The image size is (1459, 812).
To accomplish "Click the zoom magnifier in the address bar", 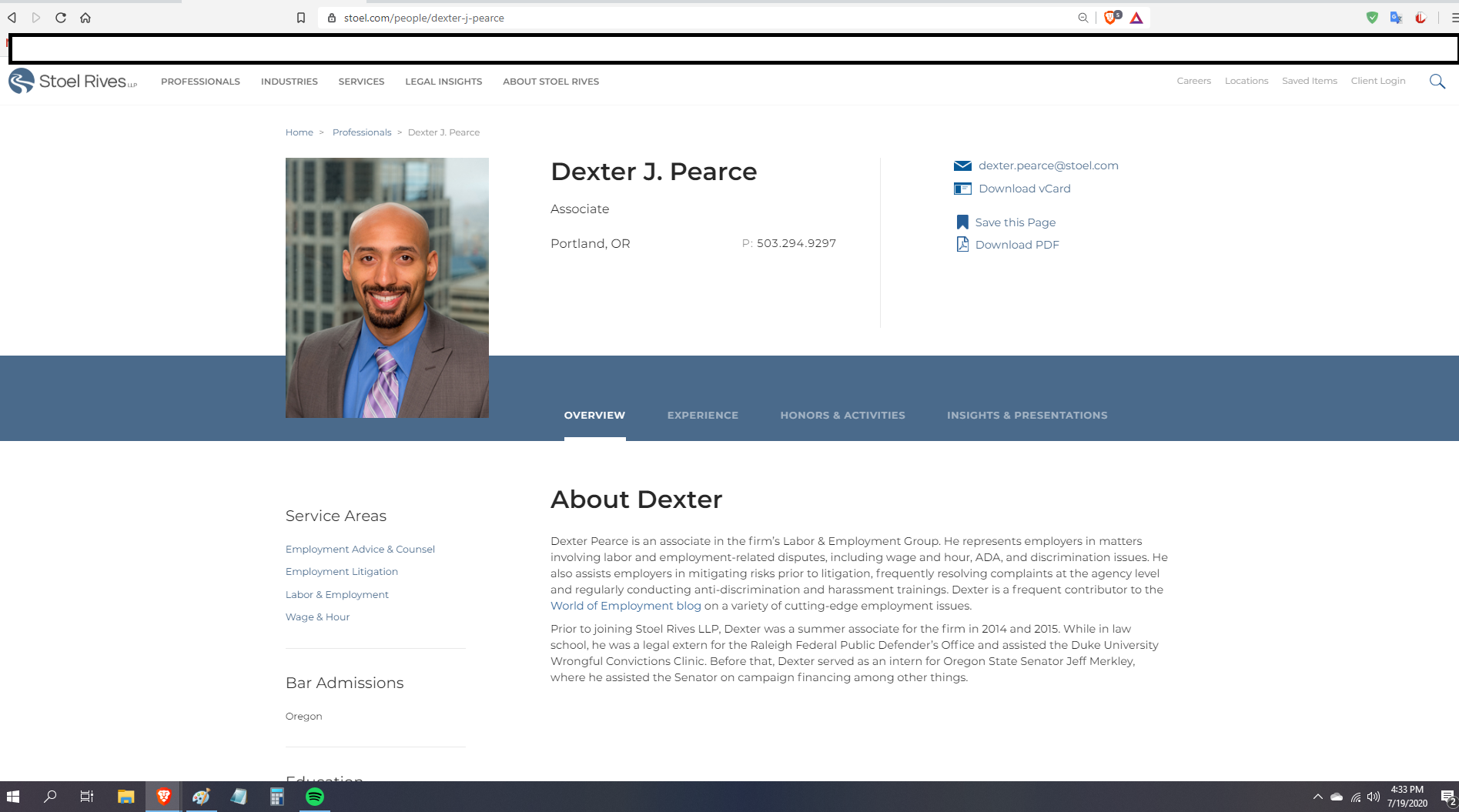I will point(1083,18).
